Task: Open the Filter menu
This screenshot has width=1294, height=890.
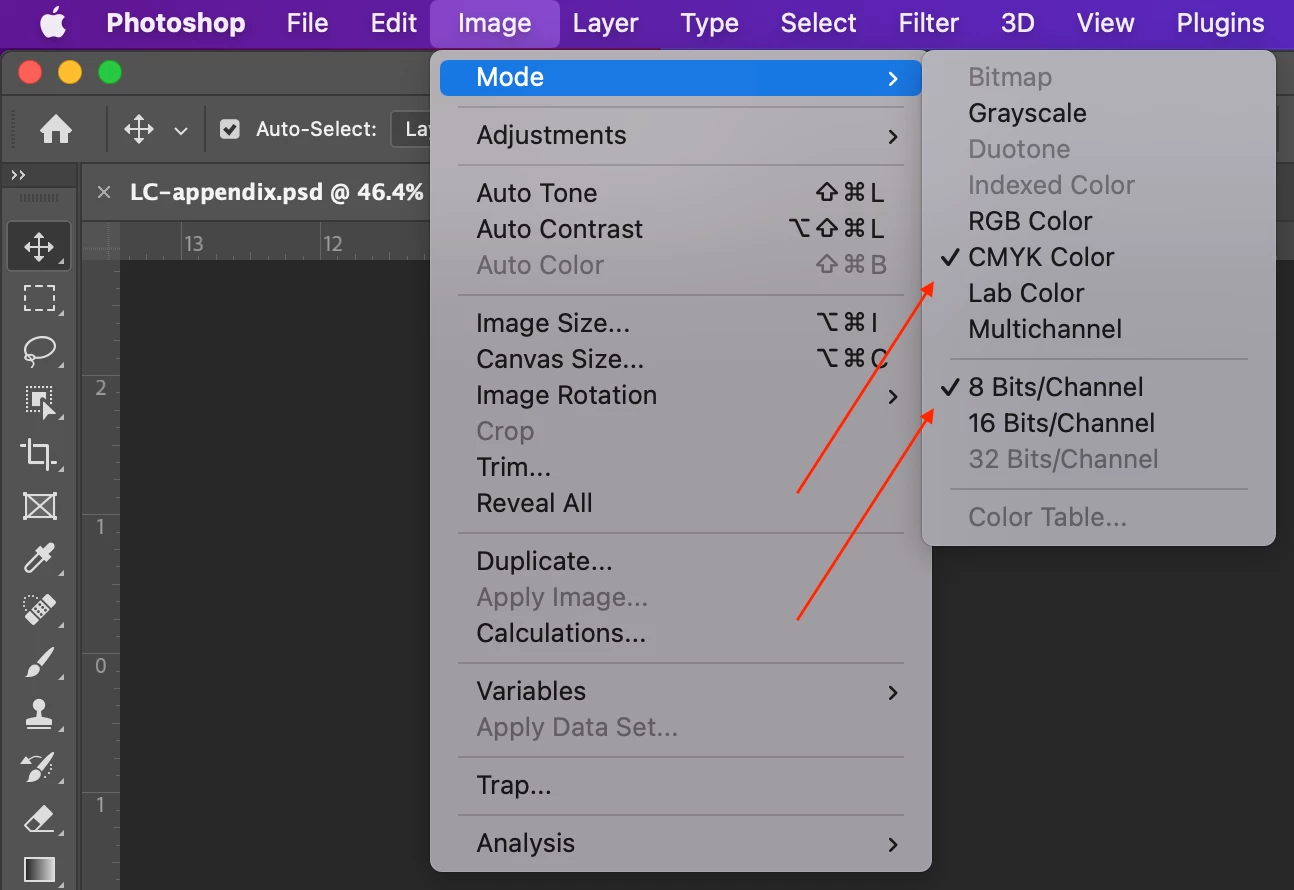Action: [929, 23]
